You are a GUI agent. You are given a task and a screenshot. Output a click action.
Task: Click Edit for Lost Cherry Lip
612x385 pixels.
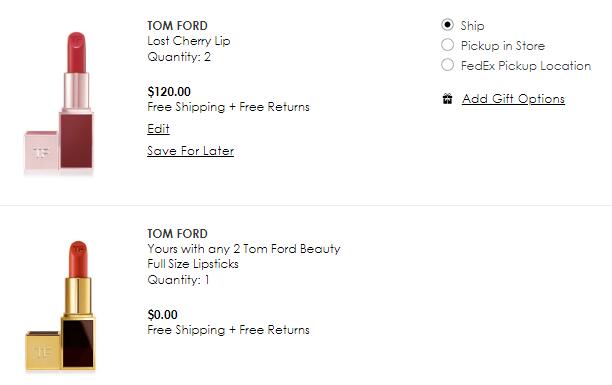tap(158, 129)
